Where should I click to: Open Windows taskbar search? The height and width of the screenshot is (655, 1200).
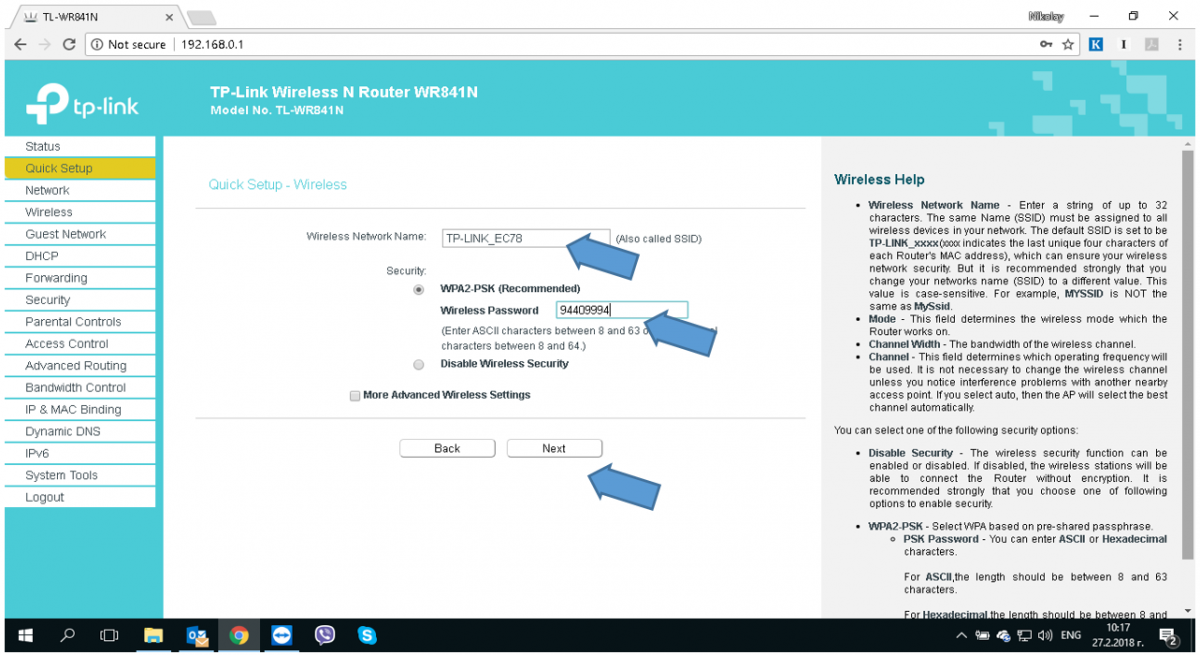pyautogui.click(x=68, y=635)
